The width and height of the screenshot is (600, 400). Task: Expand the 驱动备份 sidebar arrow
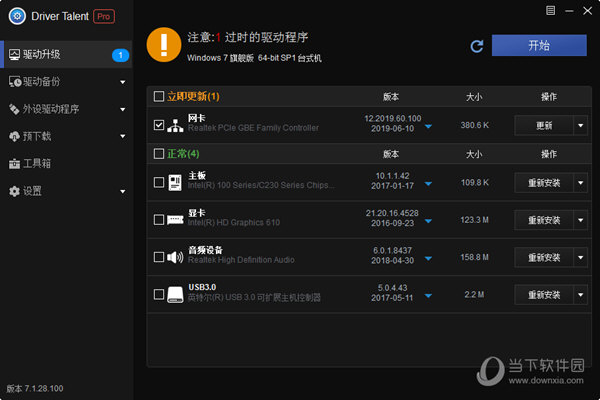click(x=122, y=82)
